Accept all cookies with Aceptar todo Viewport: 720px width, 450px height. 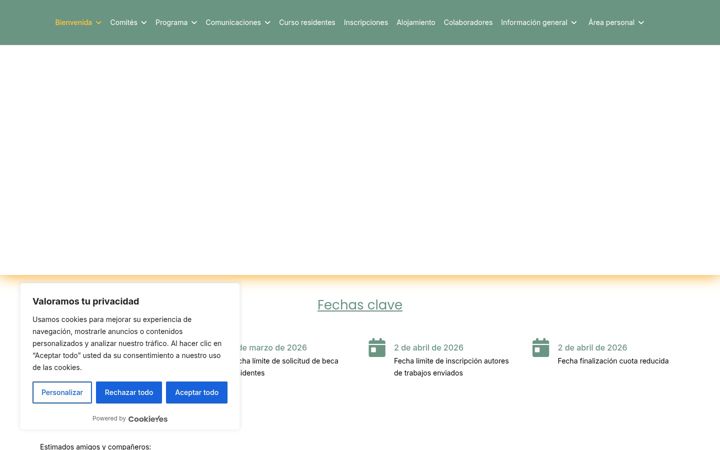pos(197,393)
